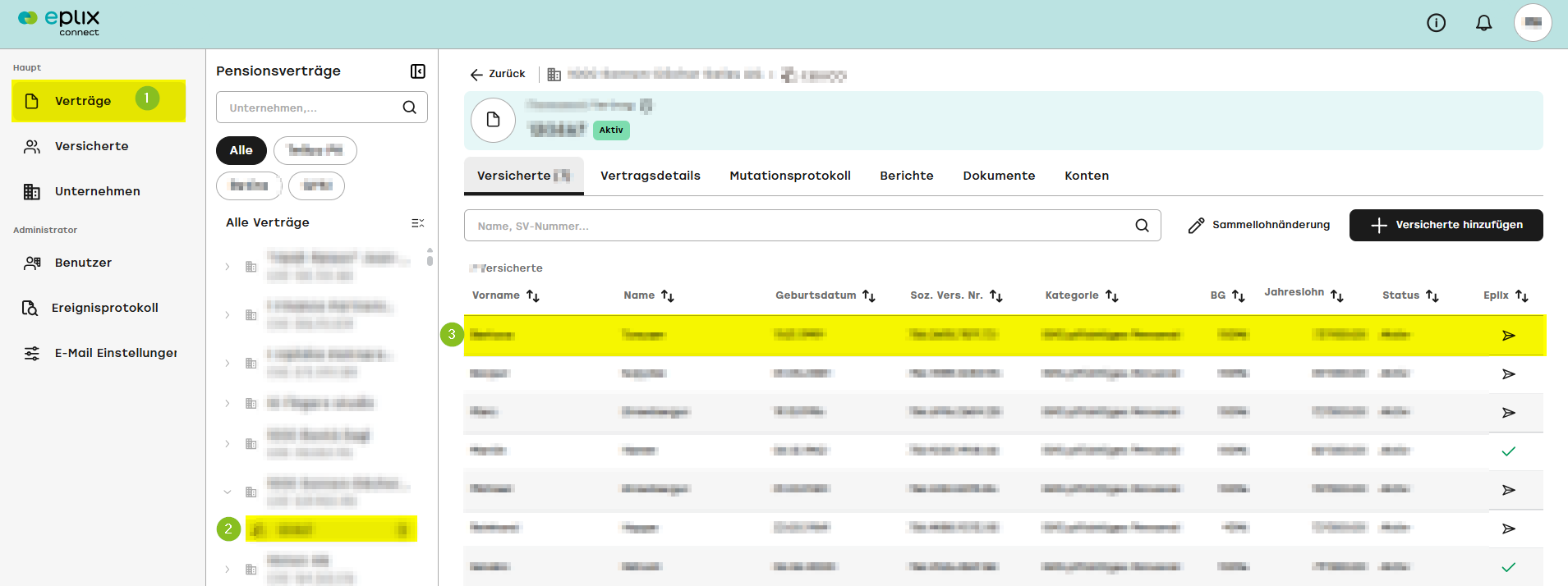
Task: Send Eplix invite in sixth table row
Action: [1509, 529]
